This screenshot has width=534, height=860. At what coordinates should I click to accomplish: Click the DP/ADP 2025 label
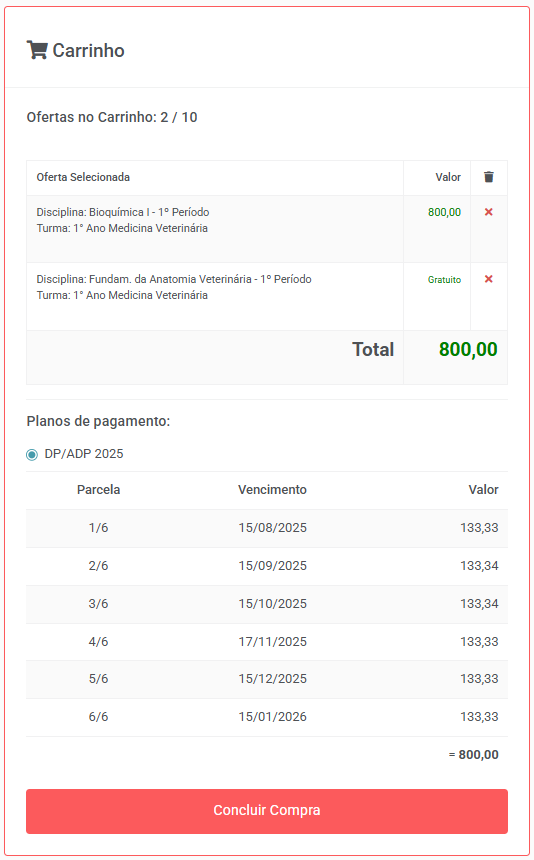pos(84,454)
